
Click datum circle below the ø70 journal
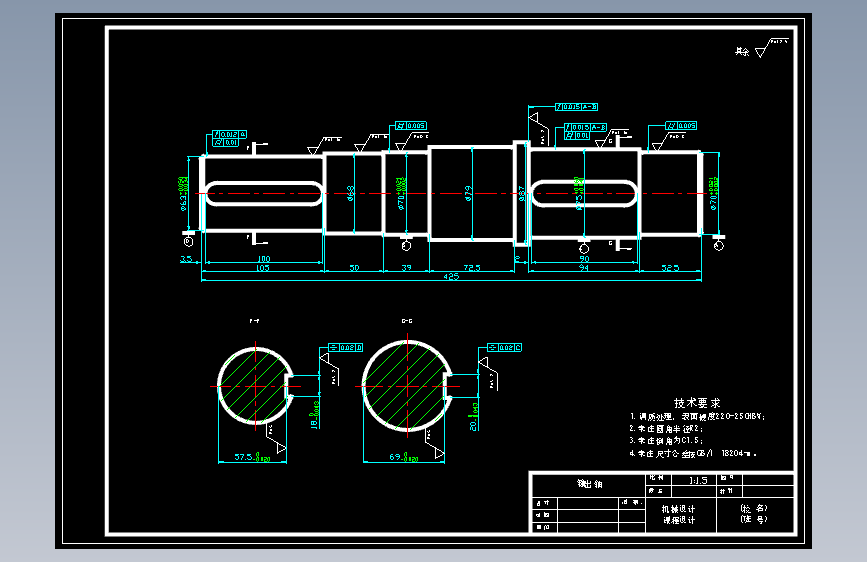pos(406,246)
